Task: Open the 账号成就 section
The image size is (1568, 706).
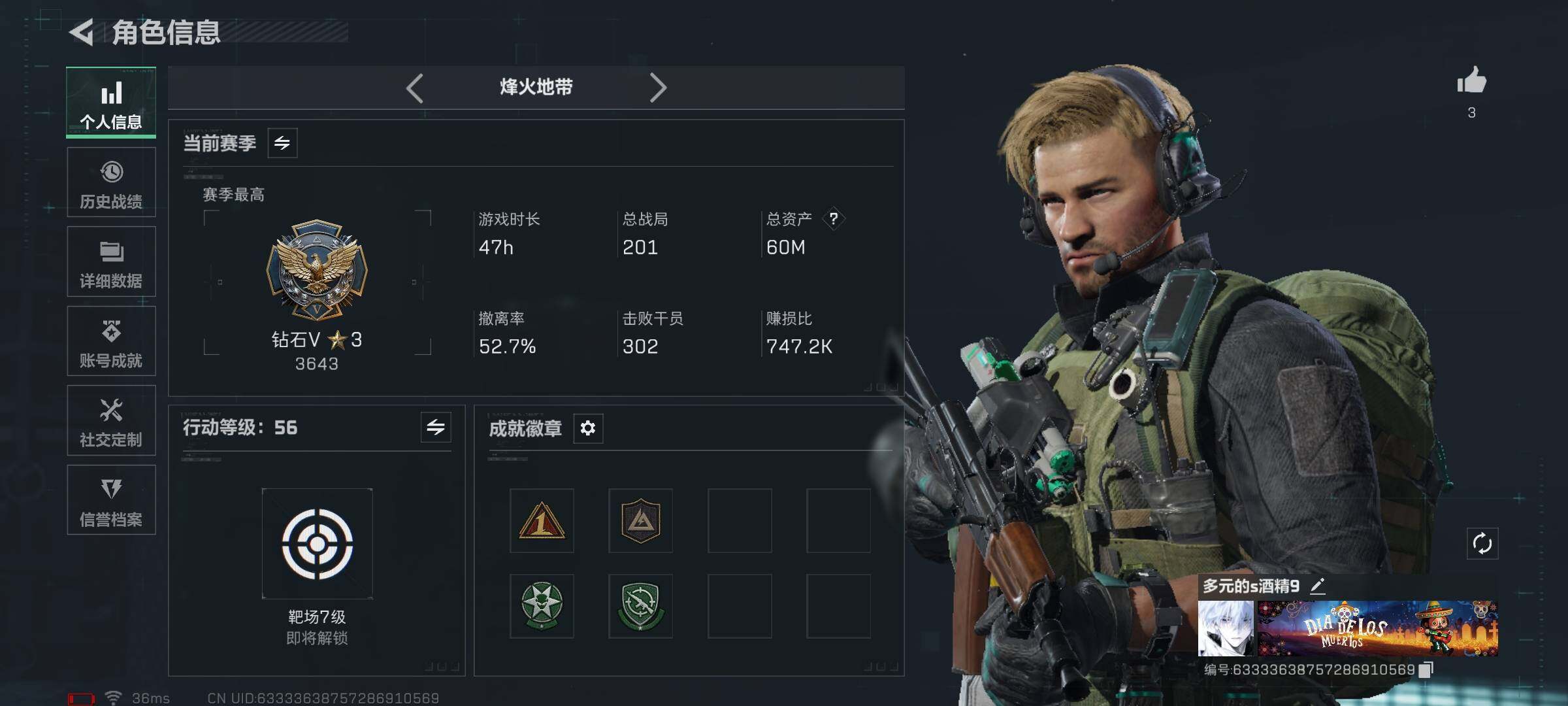Action: pyautogui.click(x=111, y=341)
